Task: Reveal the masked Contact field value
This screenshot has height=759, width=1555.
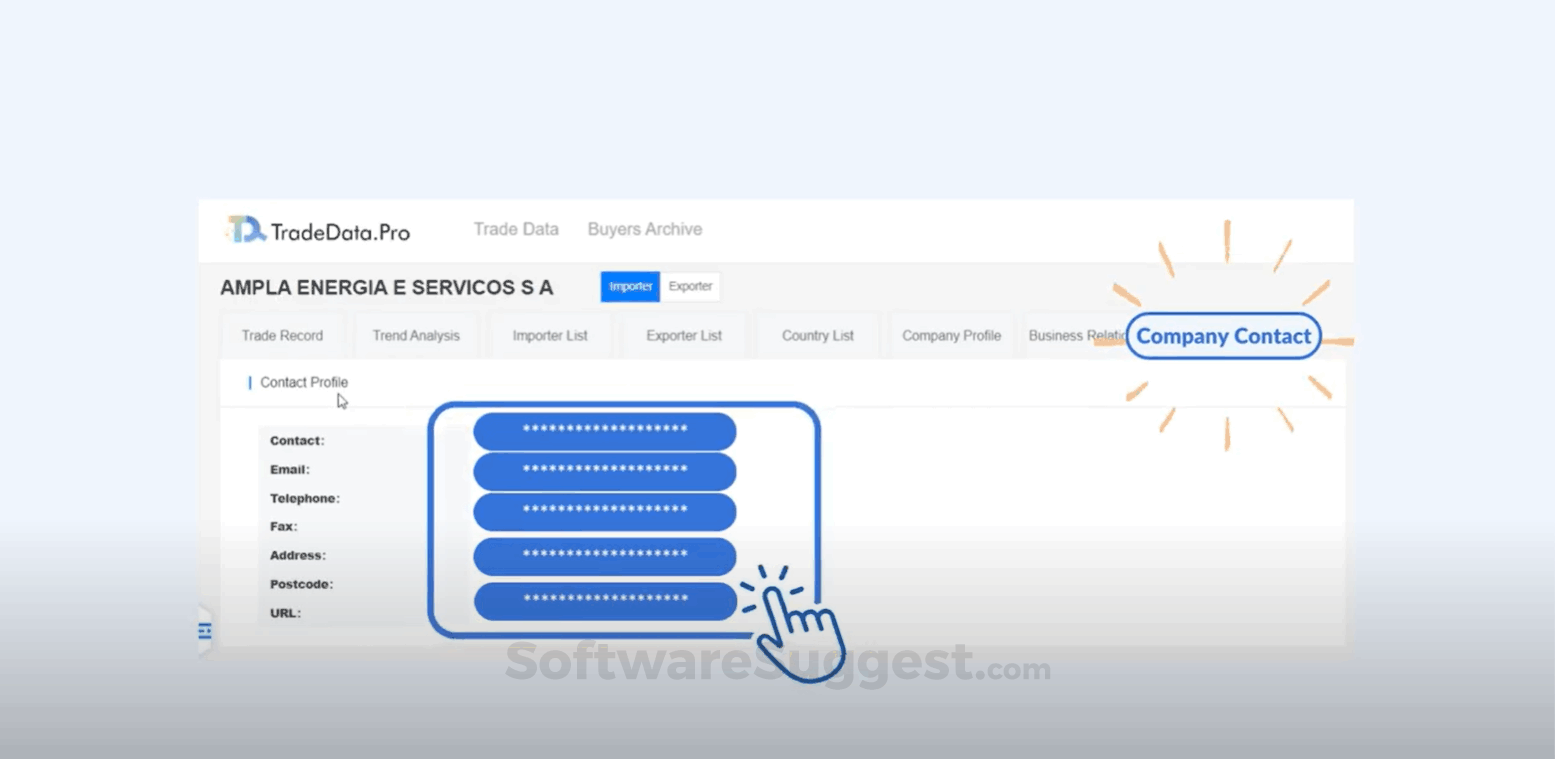Action: 606,431
